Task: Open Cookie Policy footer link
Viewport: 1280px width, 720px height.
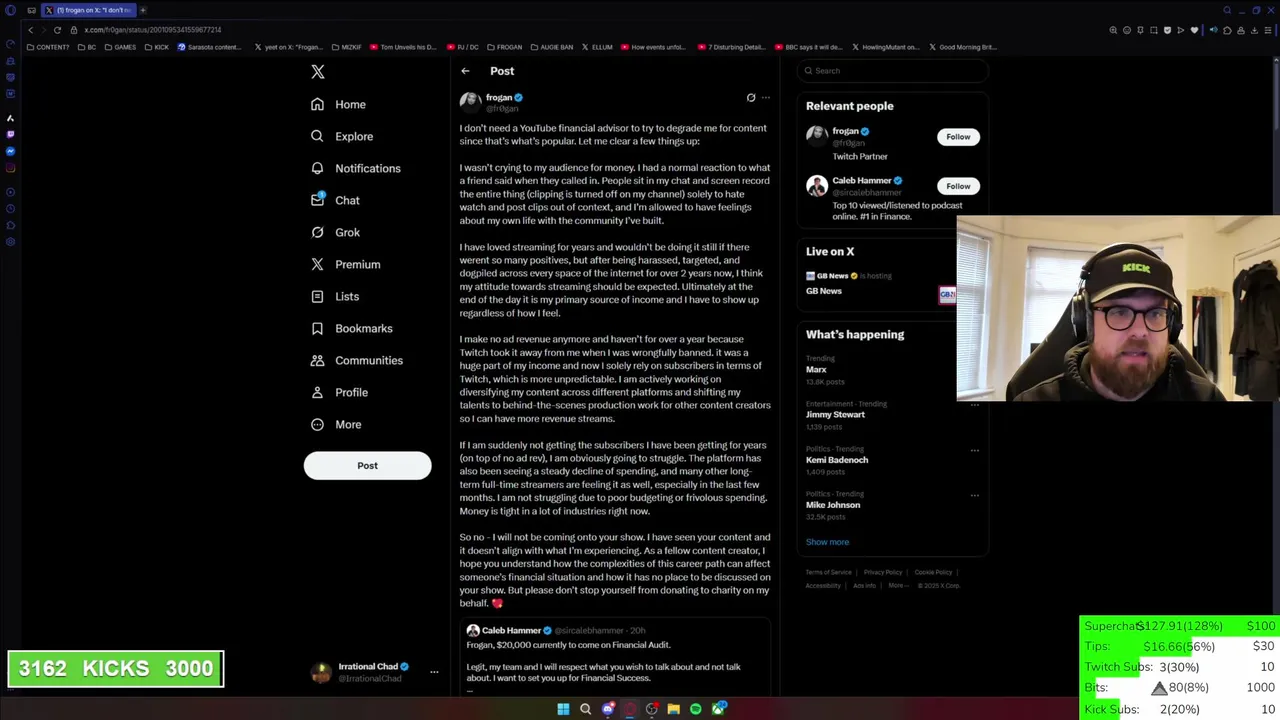Action: click(x=933, y=572)
